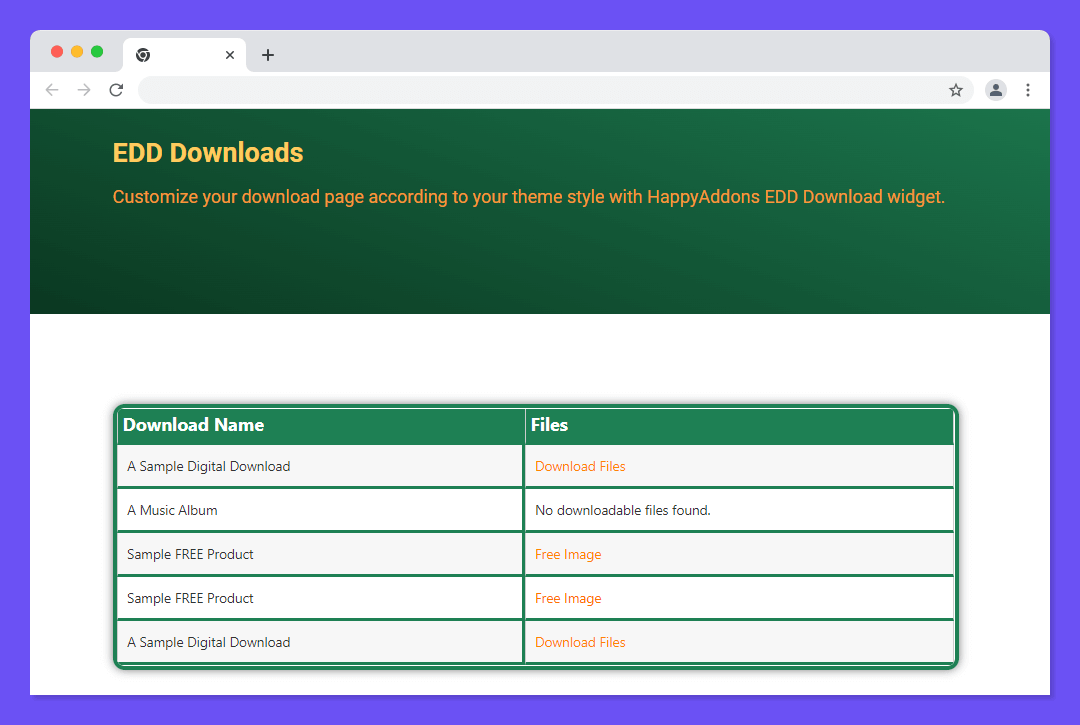1080x725 pixels.
Task: Open Free Image link in third table row
Action: (x=568, y=554)
